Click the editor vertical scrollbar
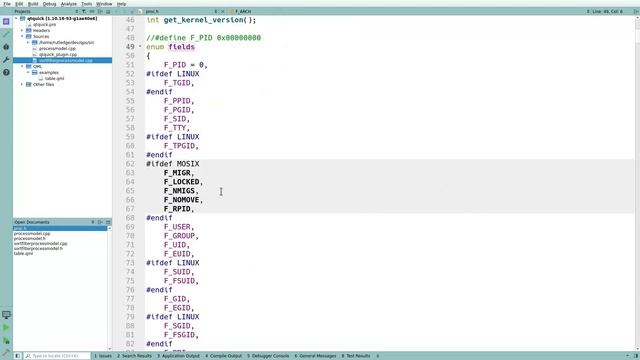This screenshot has width=640, height=360. (x=637, y=183)
